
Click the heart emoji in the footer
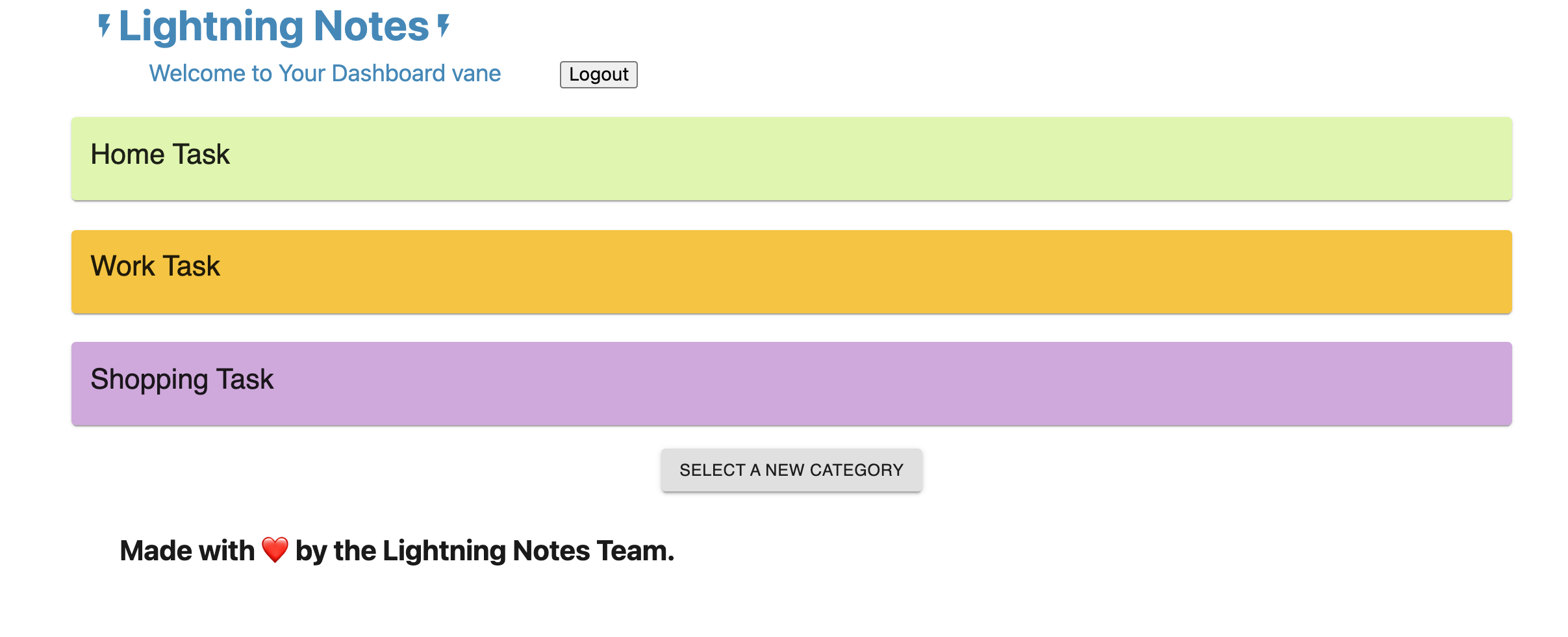click(x=274, y=550)
